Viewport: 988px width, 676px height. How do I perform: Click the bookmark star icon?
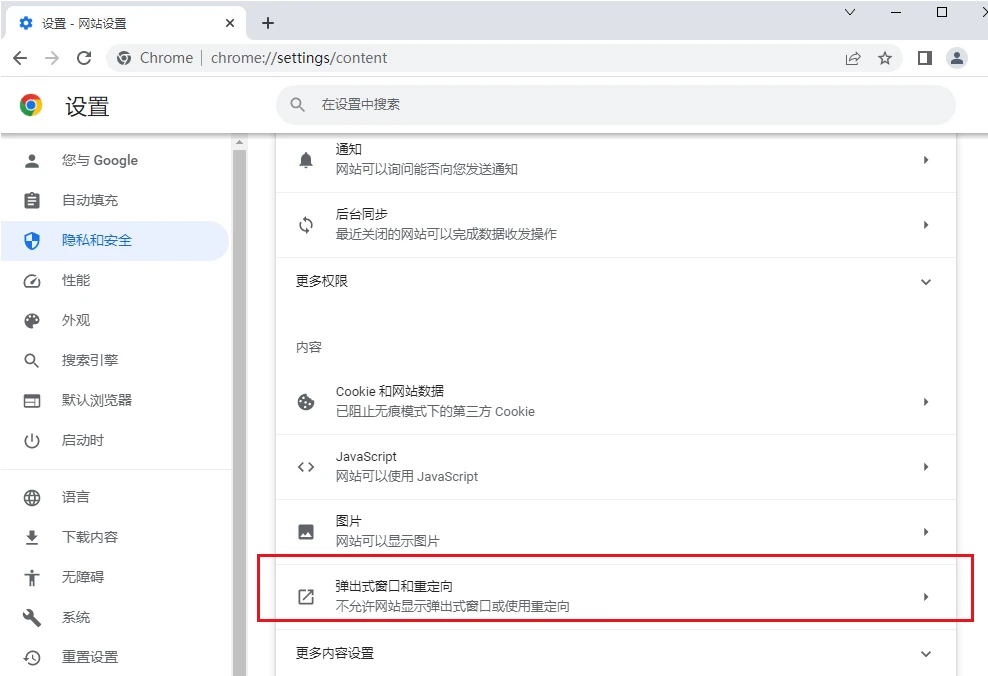885,58
